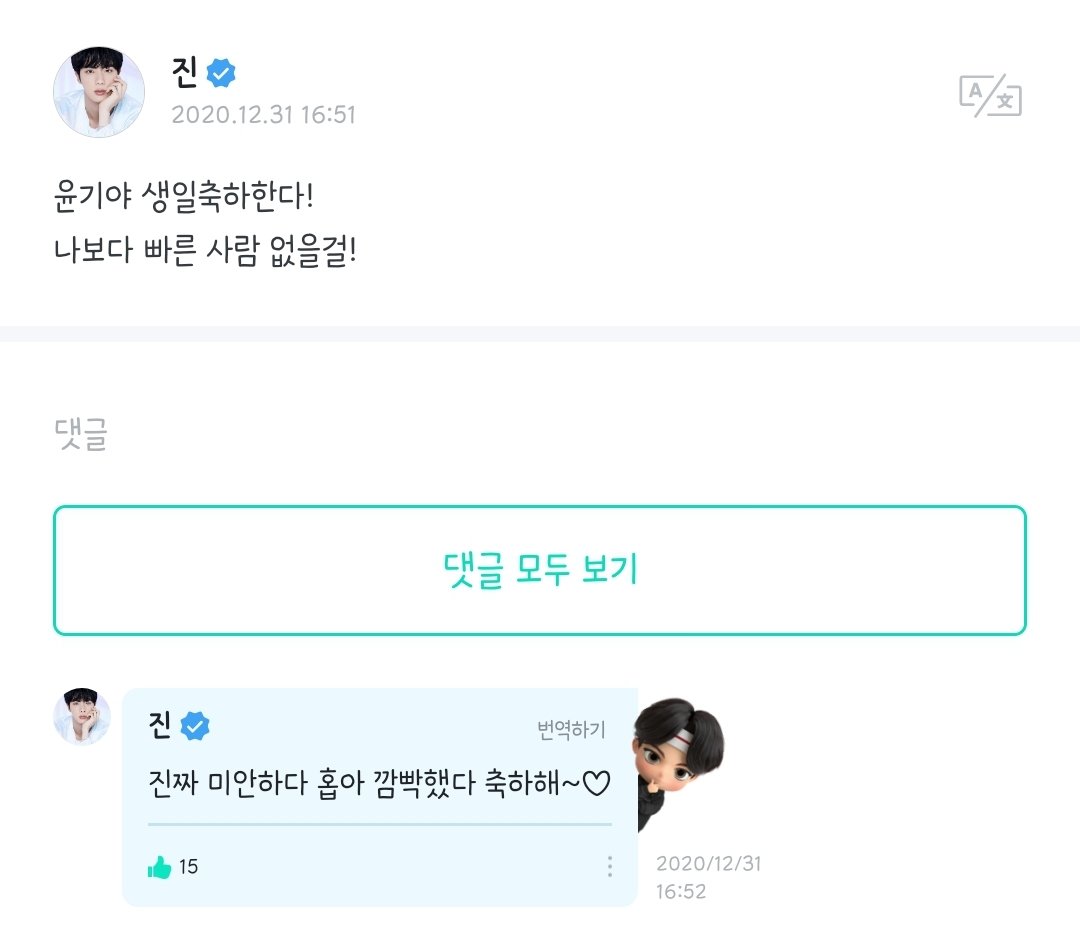This screenshot has width=1080, height=933.
Task: Click the comment timestamp 2020/12/31 16:52
Action: (x=708, y=877)
